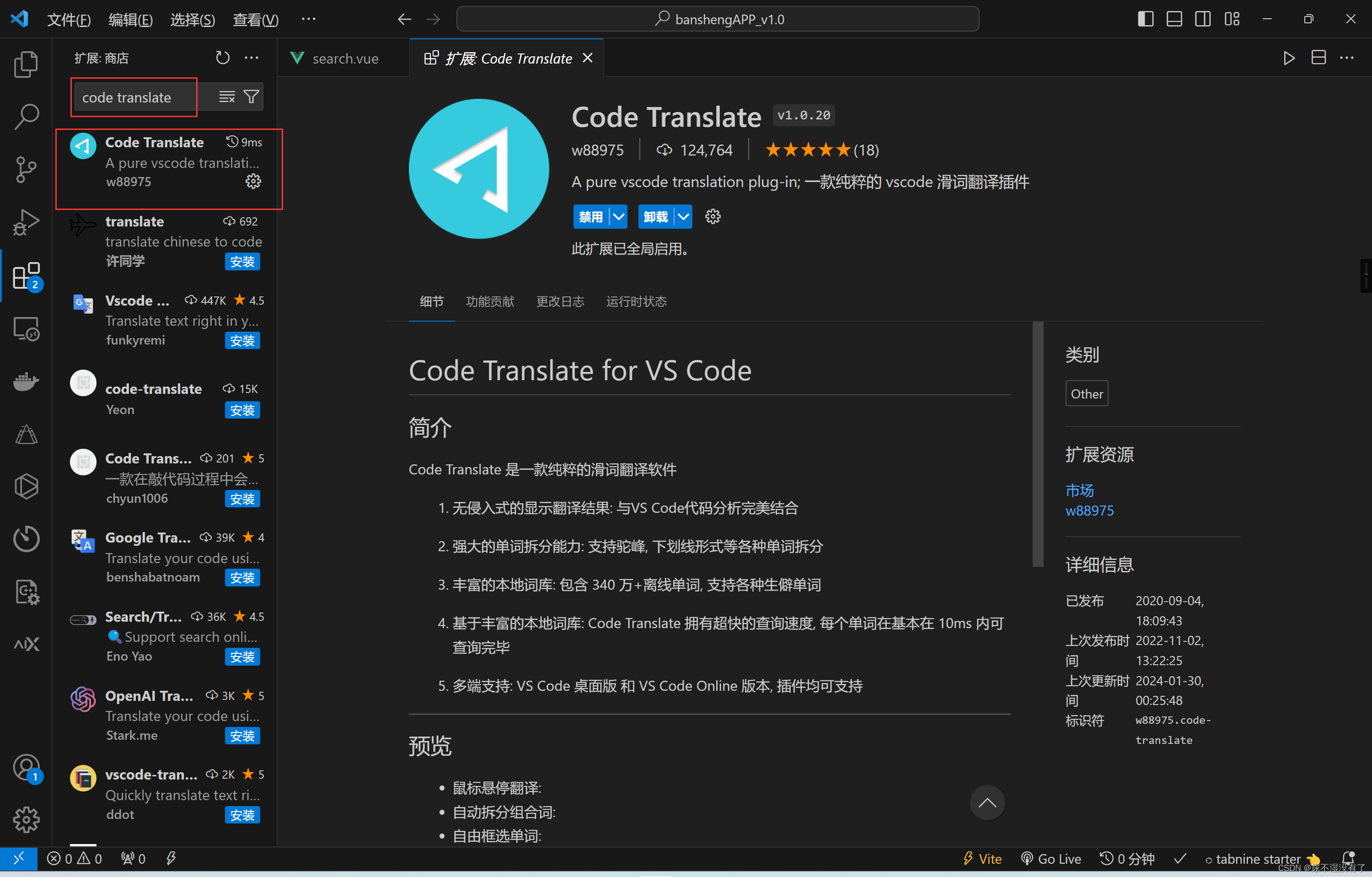This screenshot has width=1372, height=877.
Task: Open the Accounts icon in activity bar
Action: (x=26, y=768)
